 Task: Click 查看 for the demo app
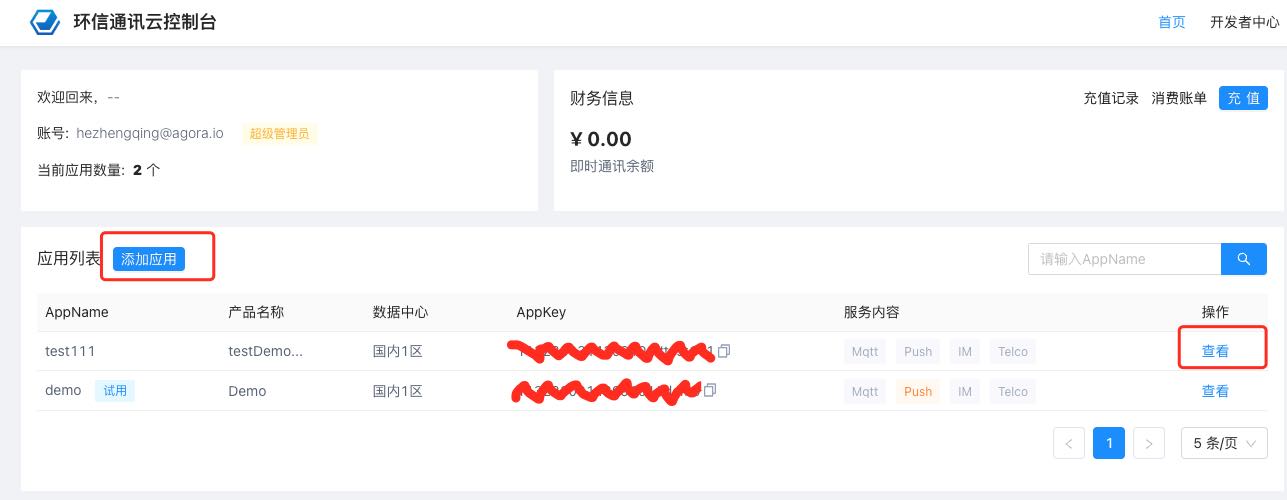(1215, 391)
